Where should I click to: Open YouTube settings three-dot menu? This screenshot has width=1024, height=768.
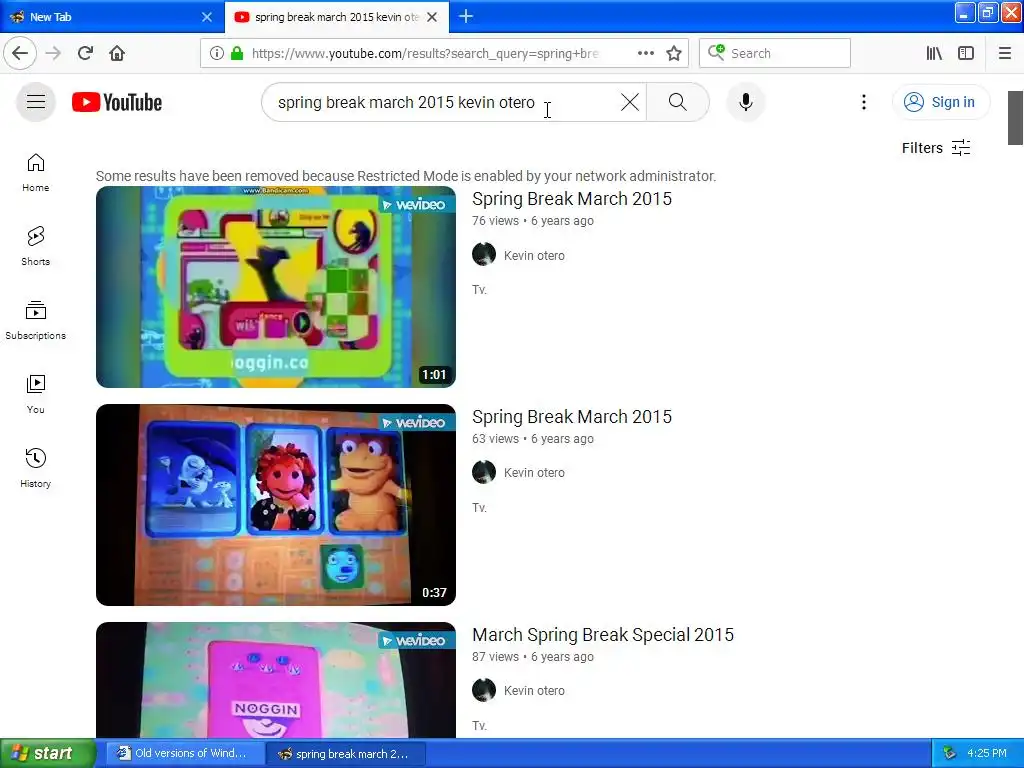(863, 102)
